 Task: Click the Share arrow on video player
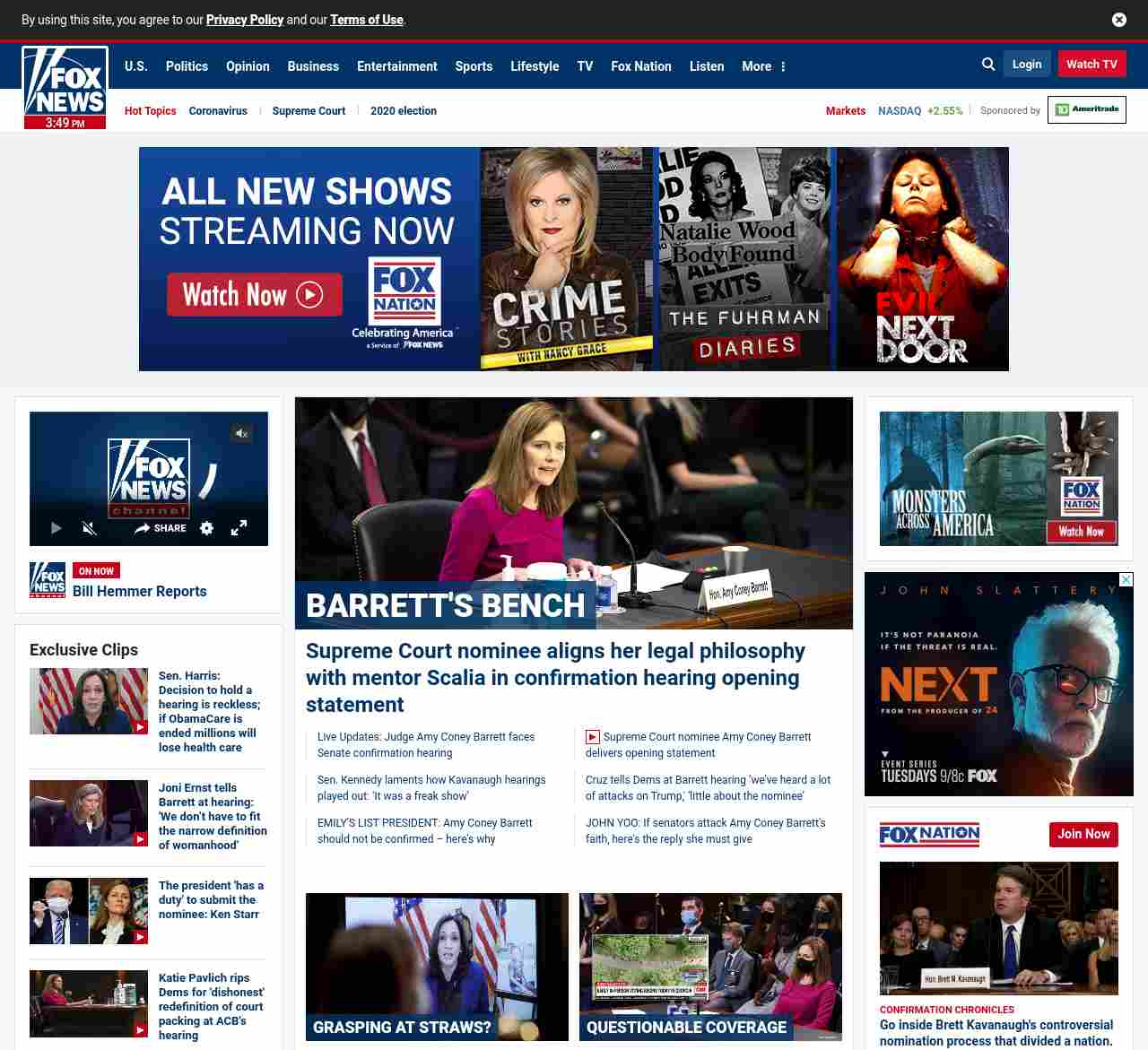pos(161,528)
